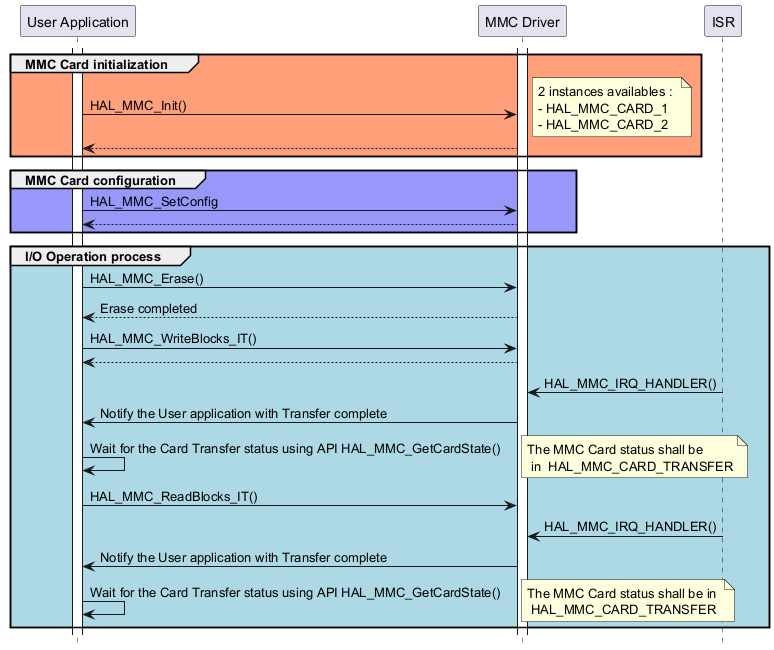Select the MMC Card configuration frame label

101,180
